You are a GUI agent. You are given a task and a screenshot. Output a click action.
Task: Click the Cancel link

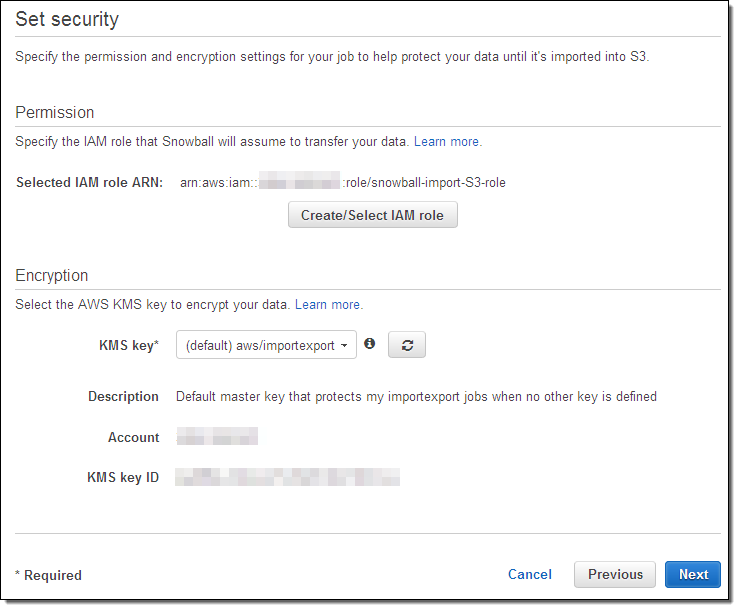[x=530, y=574]
